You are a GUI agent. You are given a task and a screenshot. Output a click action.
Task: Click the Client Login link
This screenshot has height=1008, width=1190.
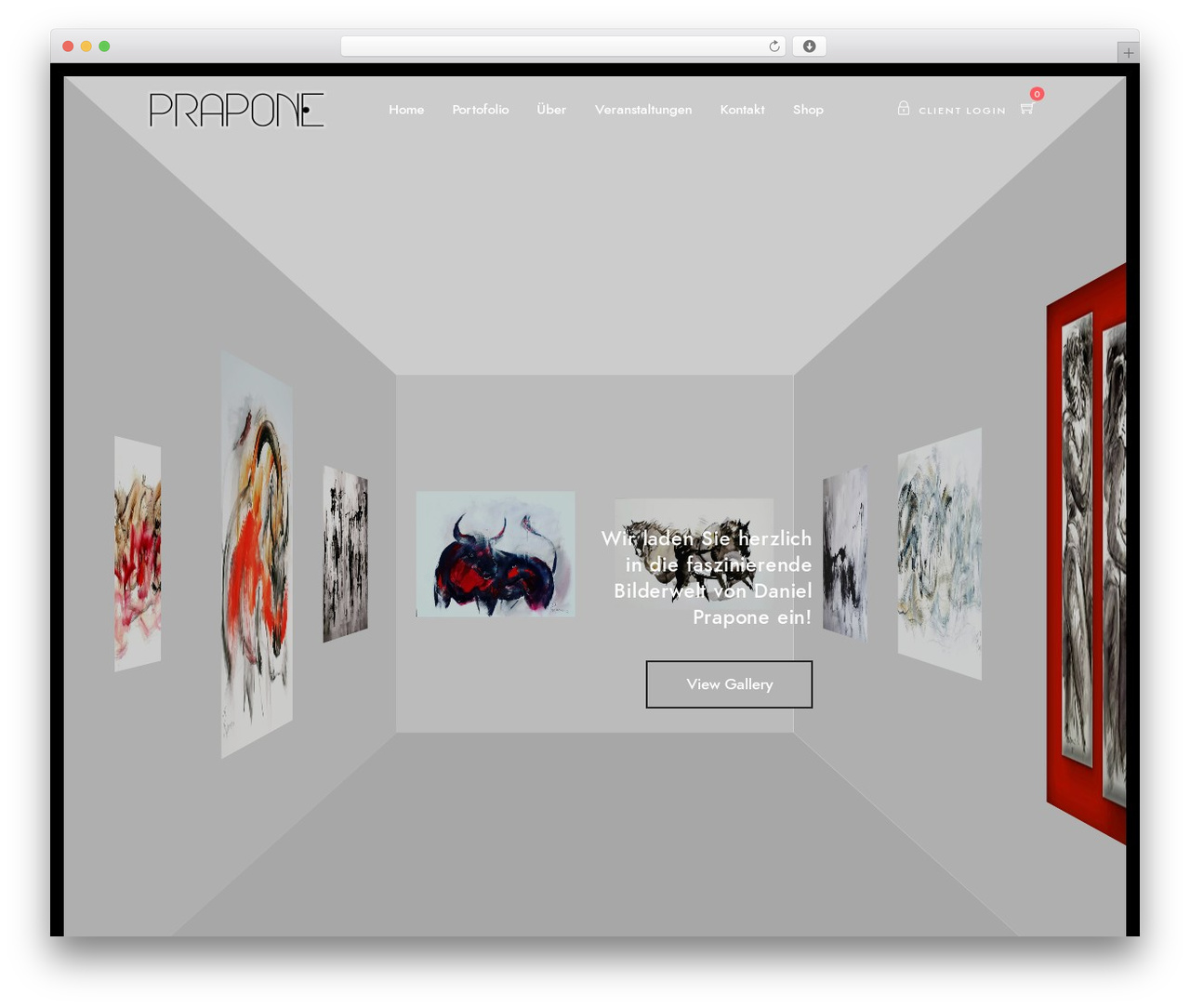[962, 111]
